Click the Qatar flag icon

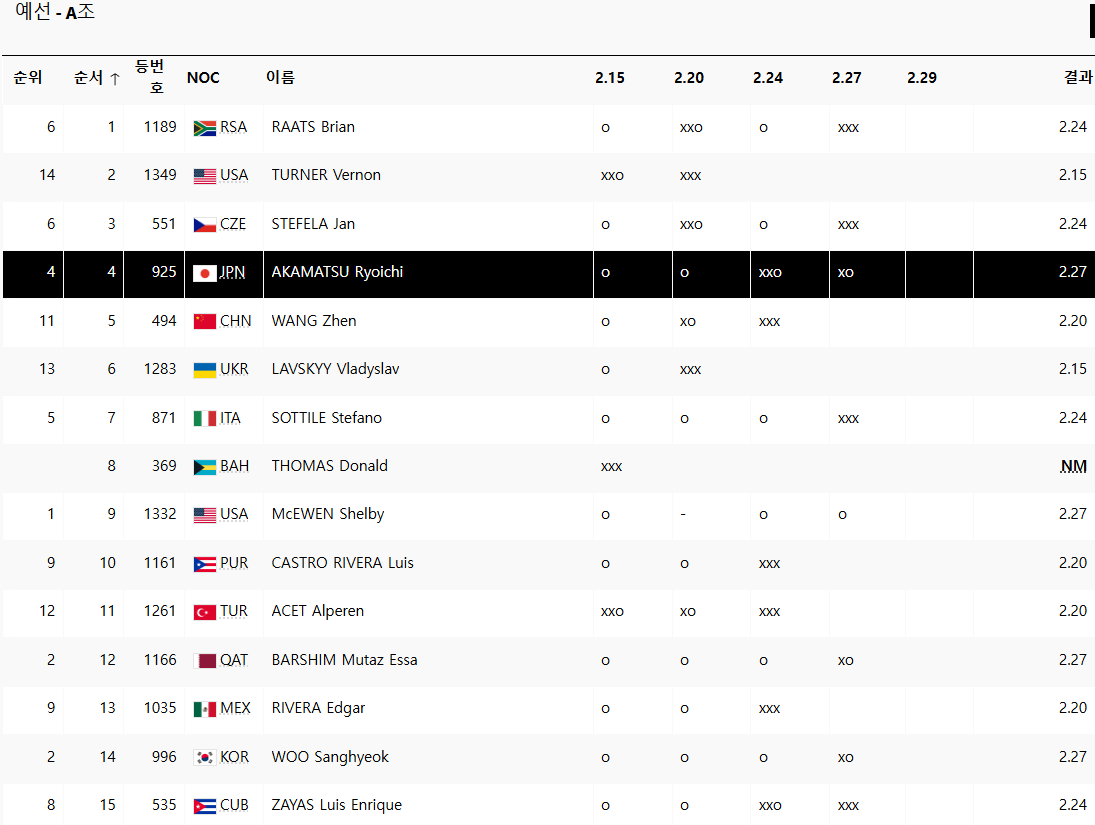click(204, 661)
